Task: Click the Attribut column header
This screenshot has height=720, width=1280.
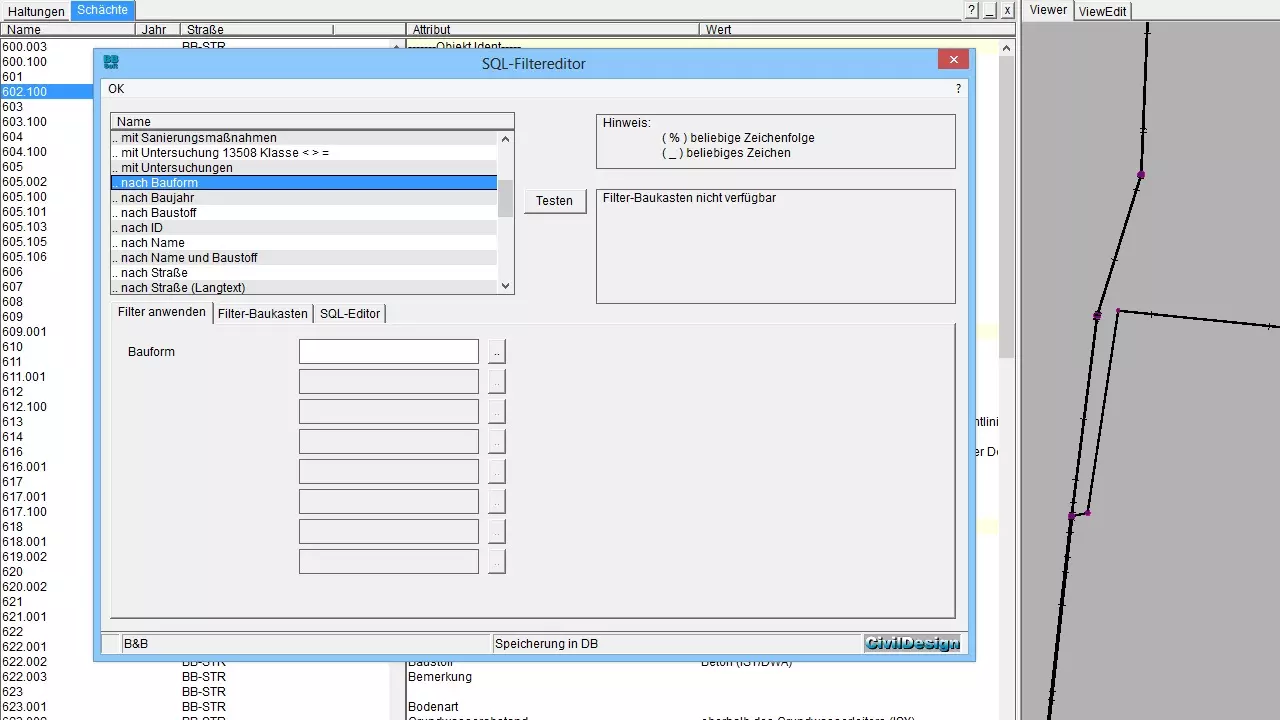Action: point(554,30)
